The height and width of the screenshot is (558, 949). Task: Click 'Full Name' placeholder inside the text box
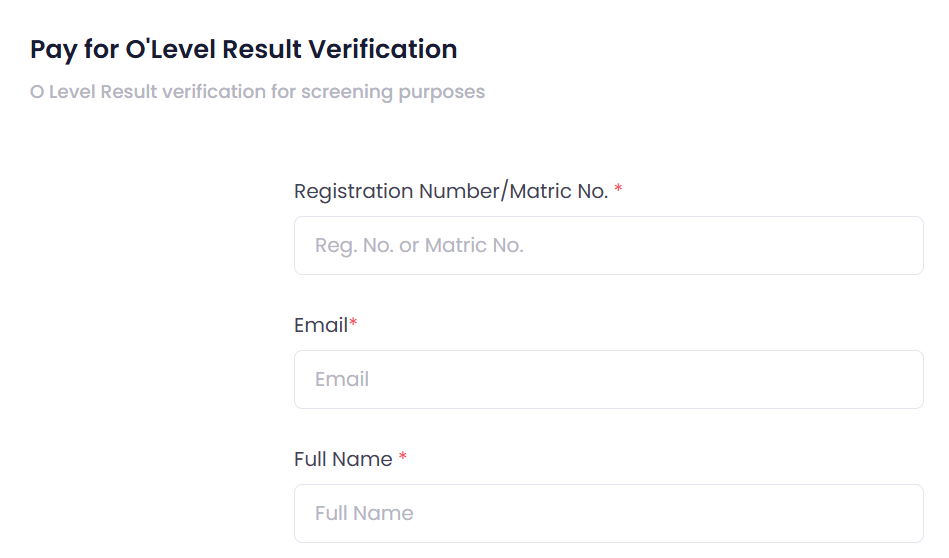364,513
